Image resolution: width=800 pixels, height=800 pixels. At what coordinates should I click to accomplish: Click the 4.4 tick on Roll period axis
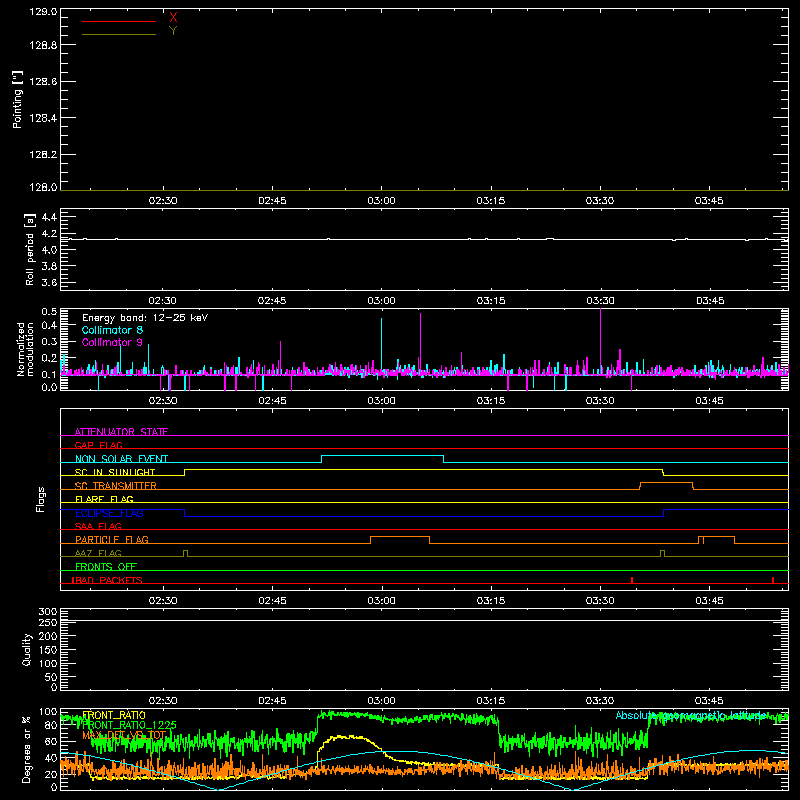coord(49,217)
